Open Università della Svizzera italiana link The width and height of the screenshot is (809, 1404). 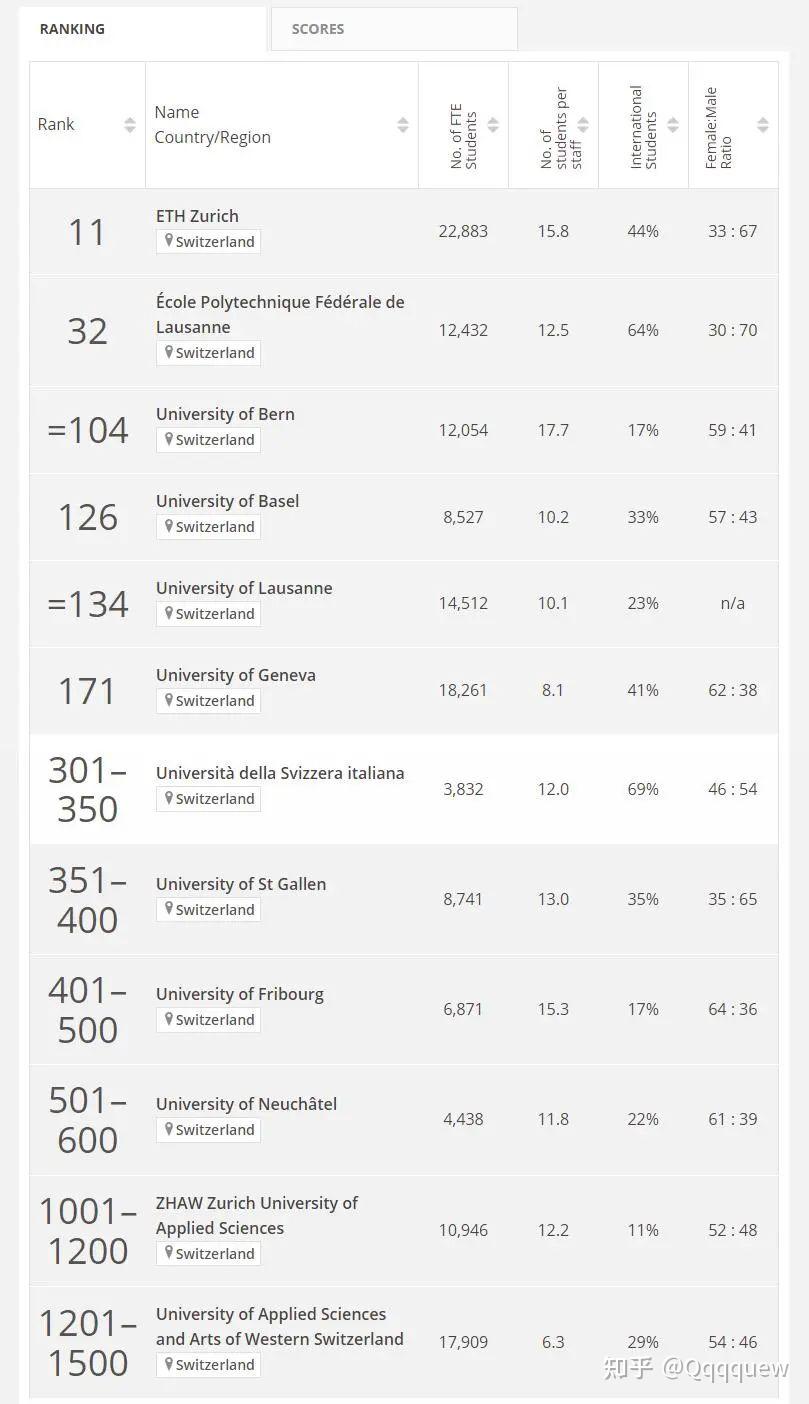click(x=280, y=773)
